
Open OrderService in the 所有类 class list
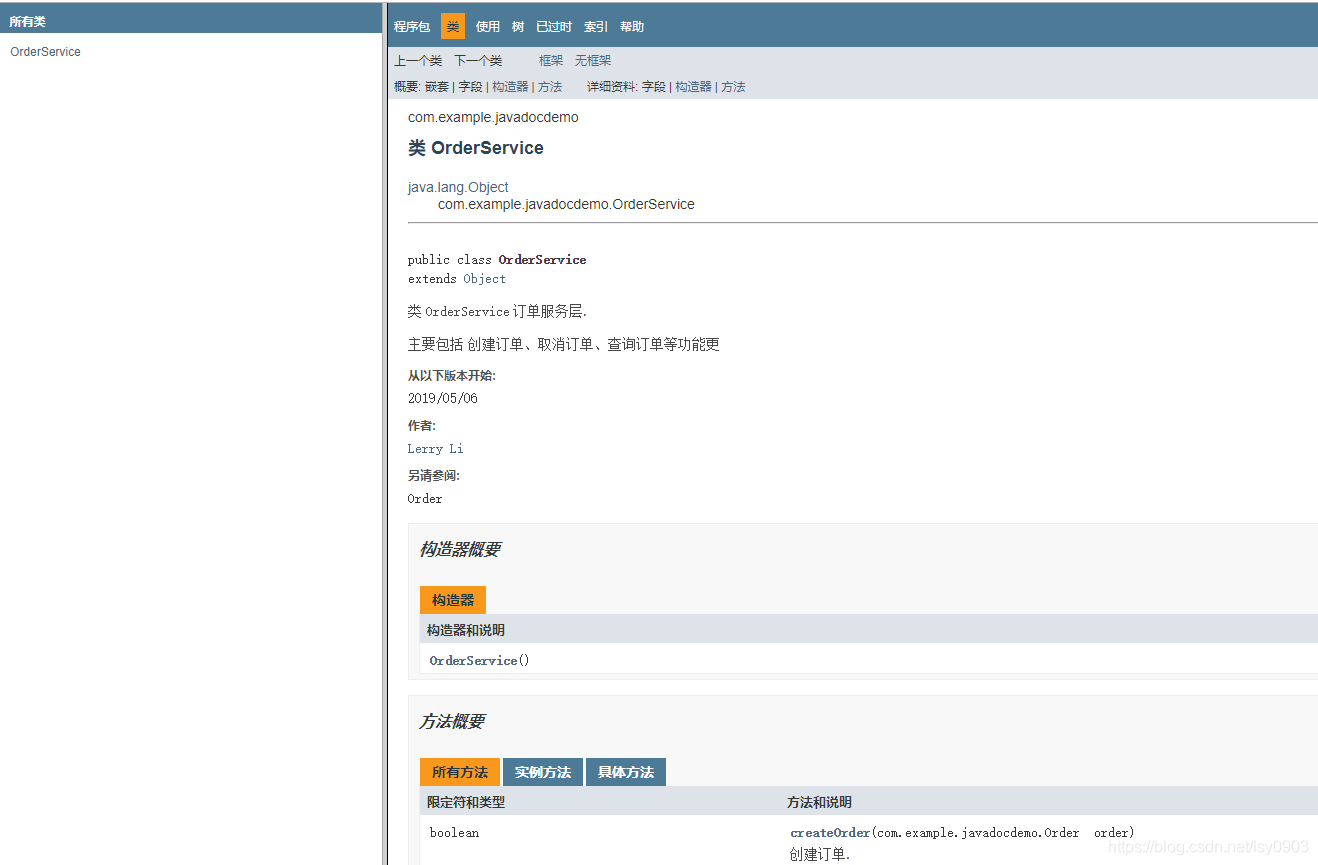tap(45, 52)
